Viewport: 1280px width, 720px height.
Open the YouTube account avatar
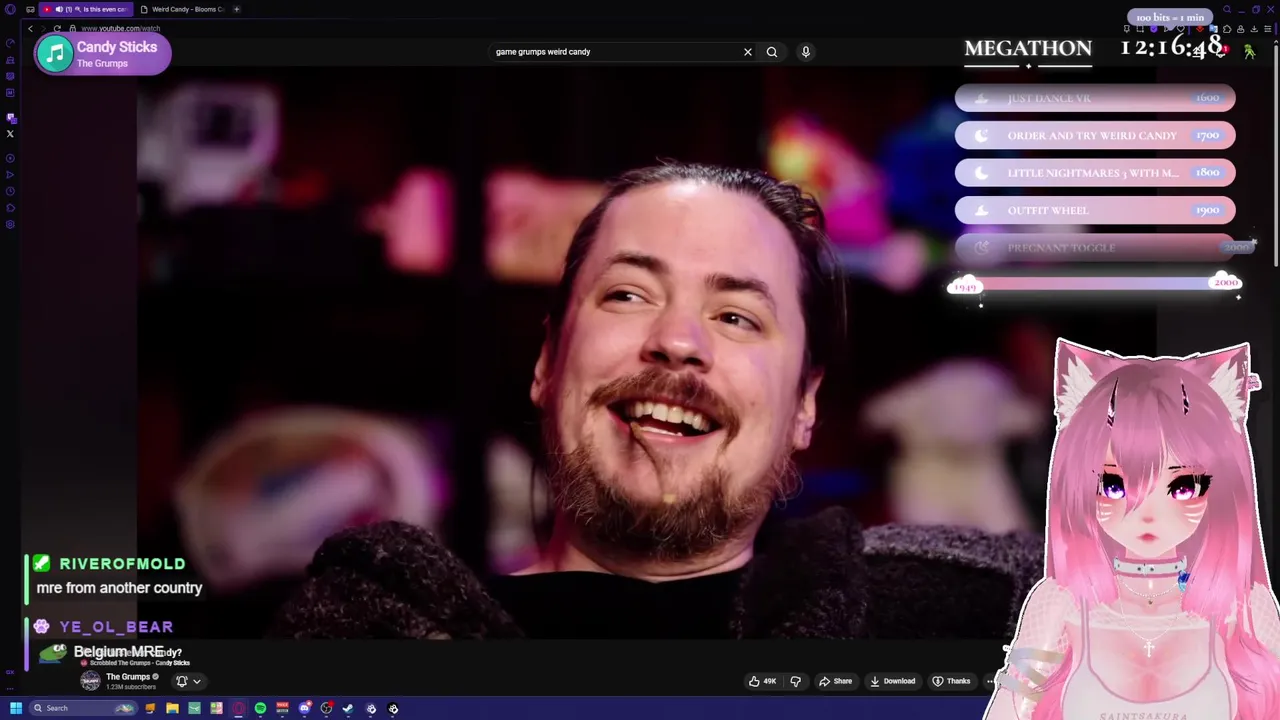(x=1250, y=51)
